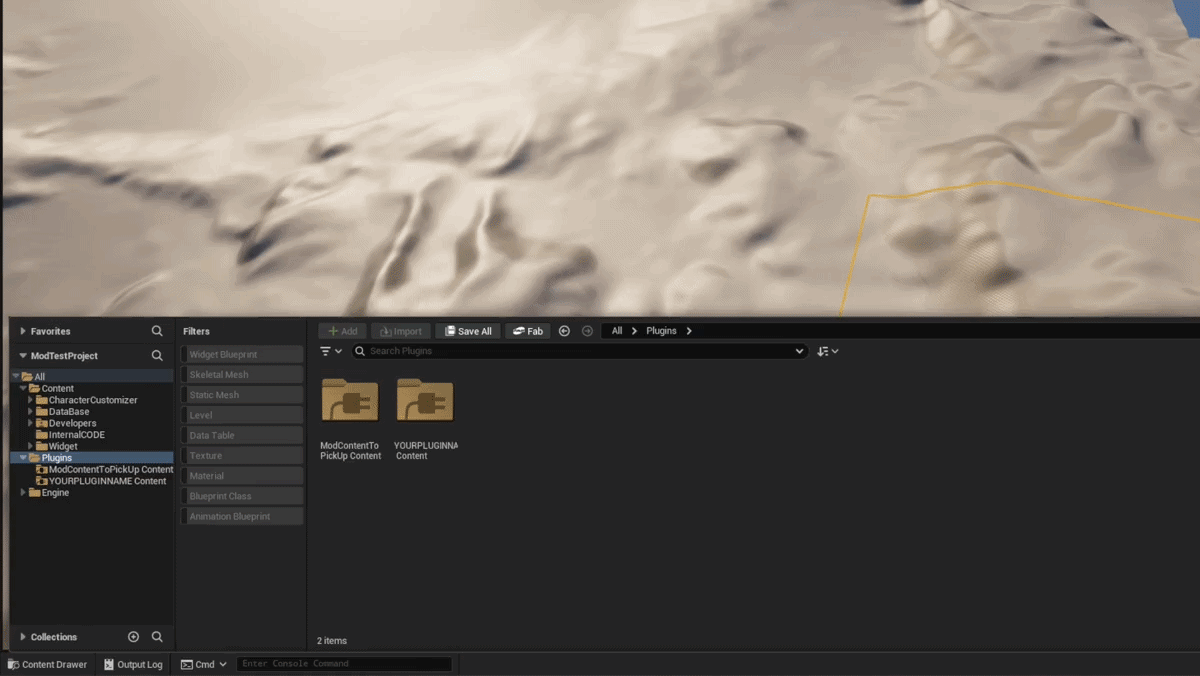Viewport: 1200px width, 676px height.
Task: Open the Output Log
Action: click(x=133, y=664)
